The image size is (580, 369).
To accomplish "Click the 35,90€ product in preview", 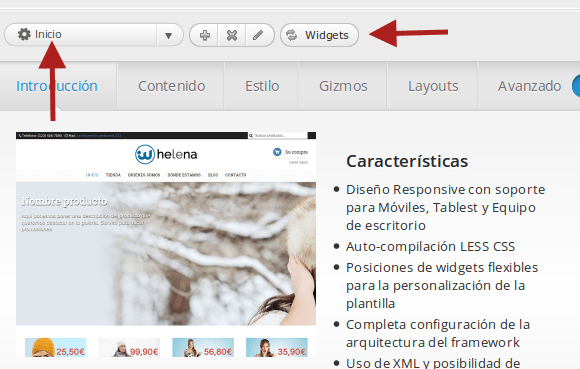I will (x=277, y=348).
